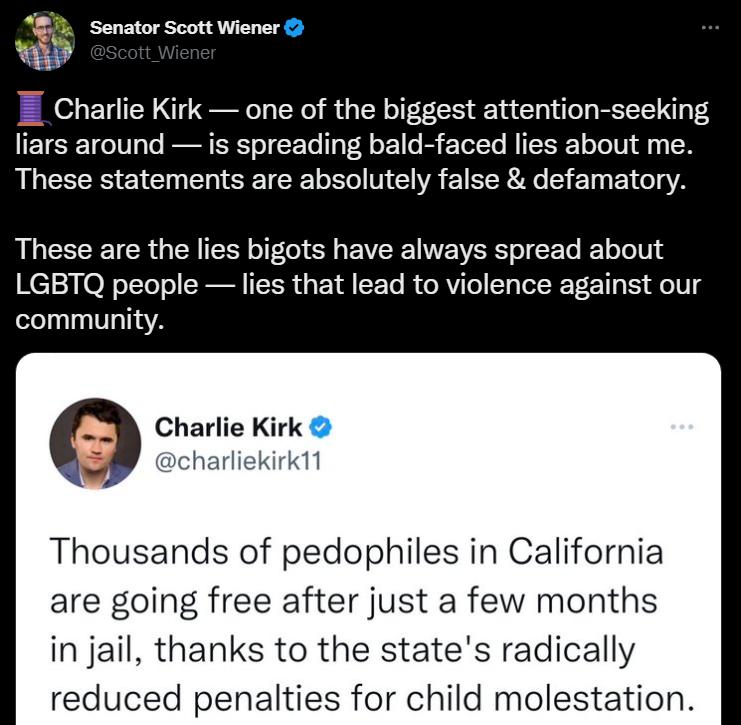Open the @Scott_Wiener handle link

pos(153,53)
